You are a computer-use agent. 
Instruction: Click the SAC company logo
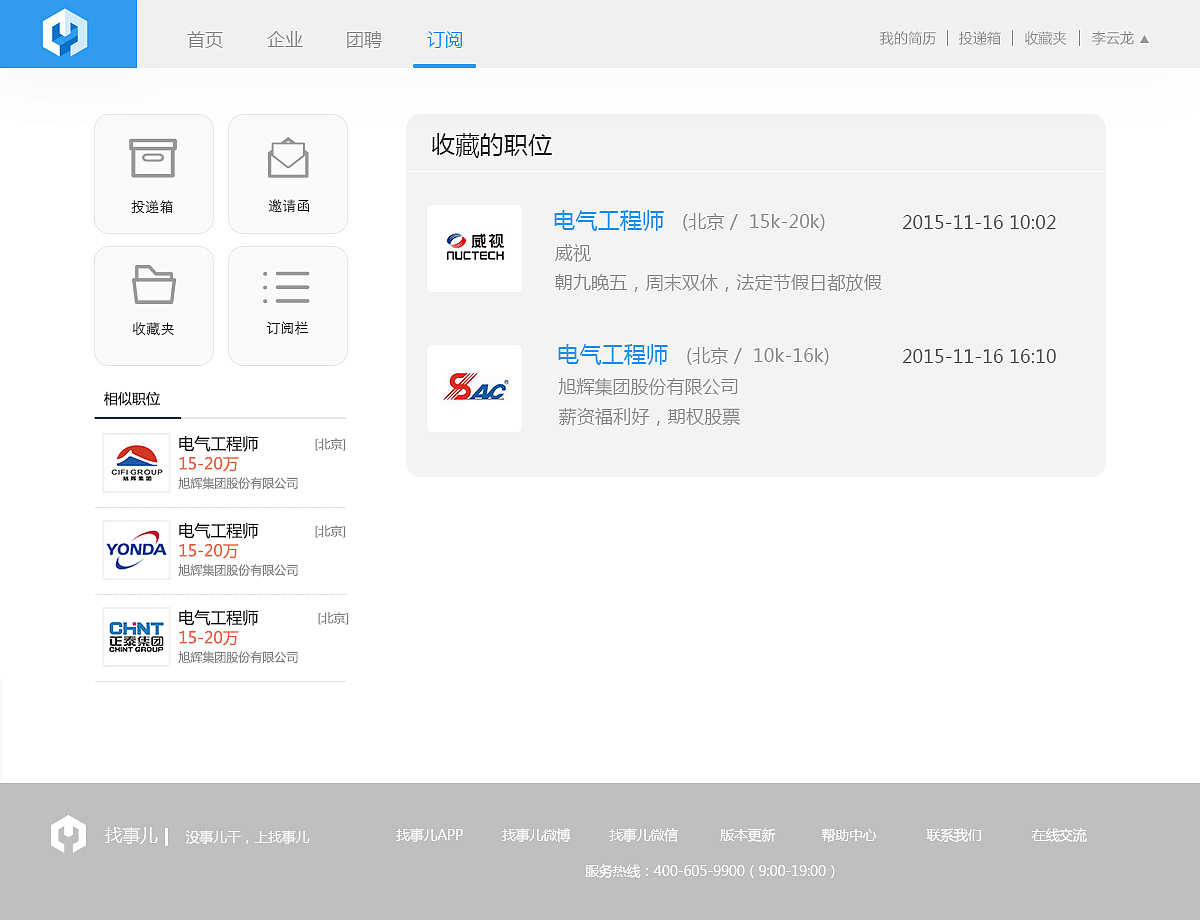[474, 388]
